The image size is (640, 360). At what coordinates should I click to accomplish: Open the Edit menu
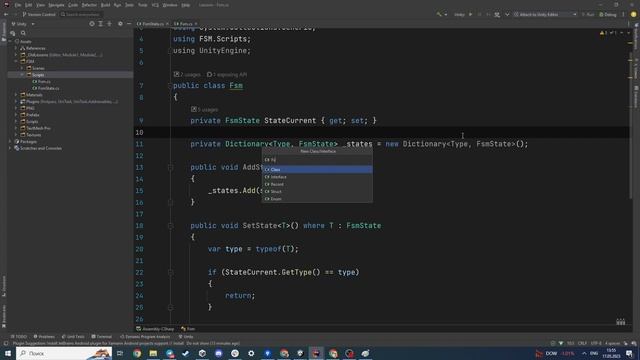(29, 5)
